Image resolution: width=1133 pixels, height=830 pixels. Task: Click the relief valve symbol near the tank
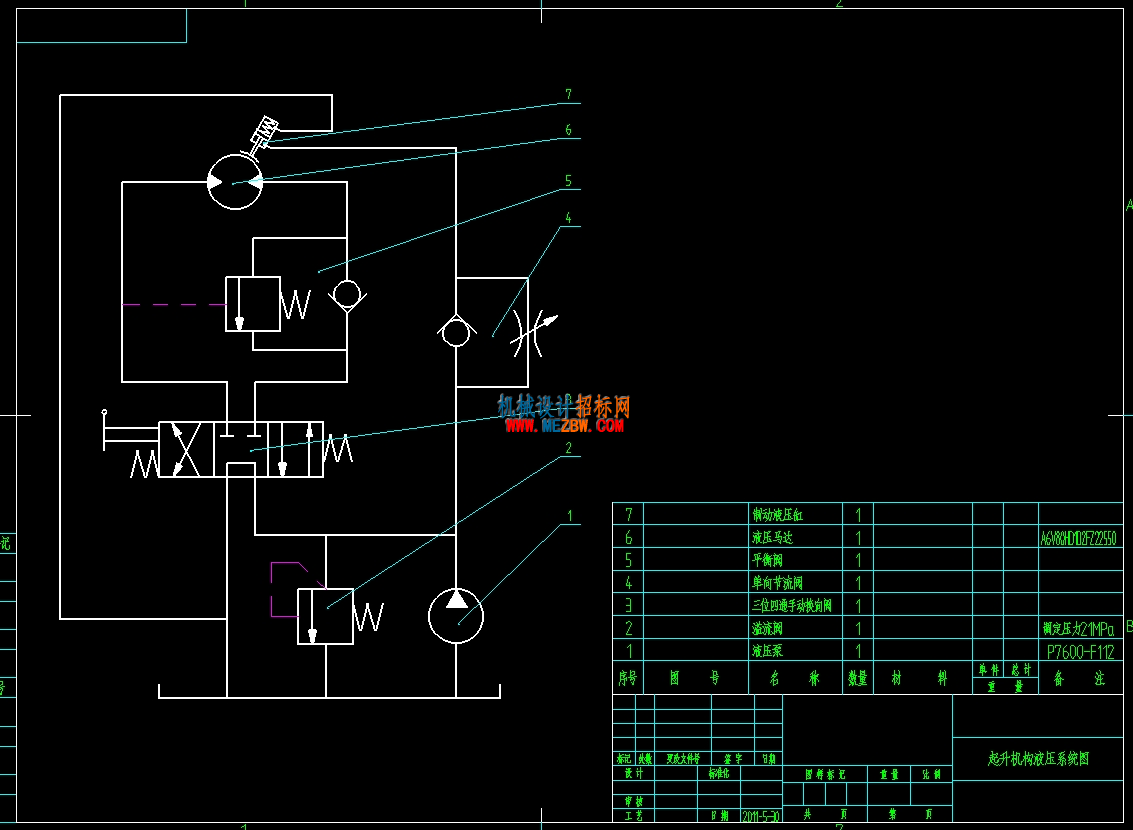point(326,616)
